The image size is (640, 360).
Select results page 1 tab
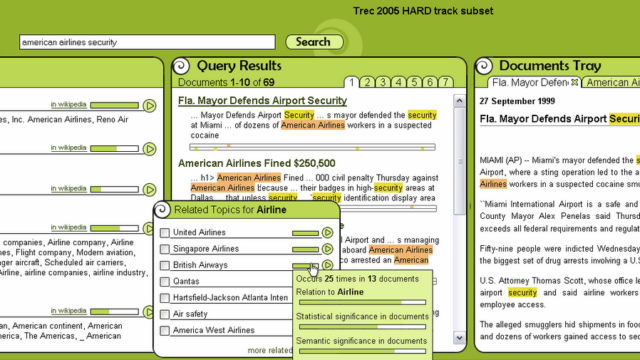[x=351, y=82]
